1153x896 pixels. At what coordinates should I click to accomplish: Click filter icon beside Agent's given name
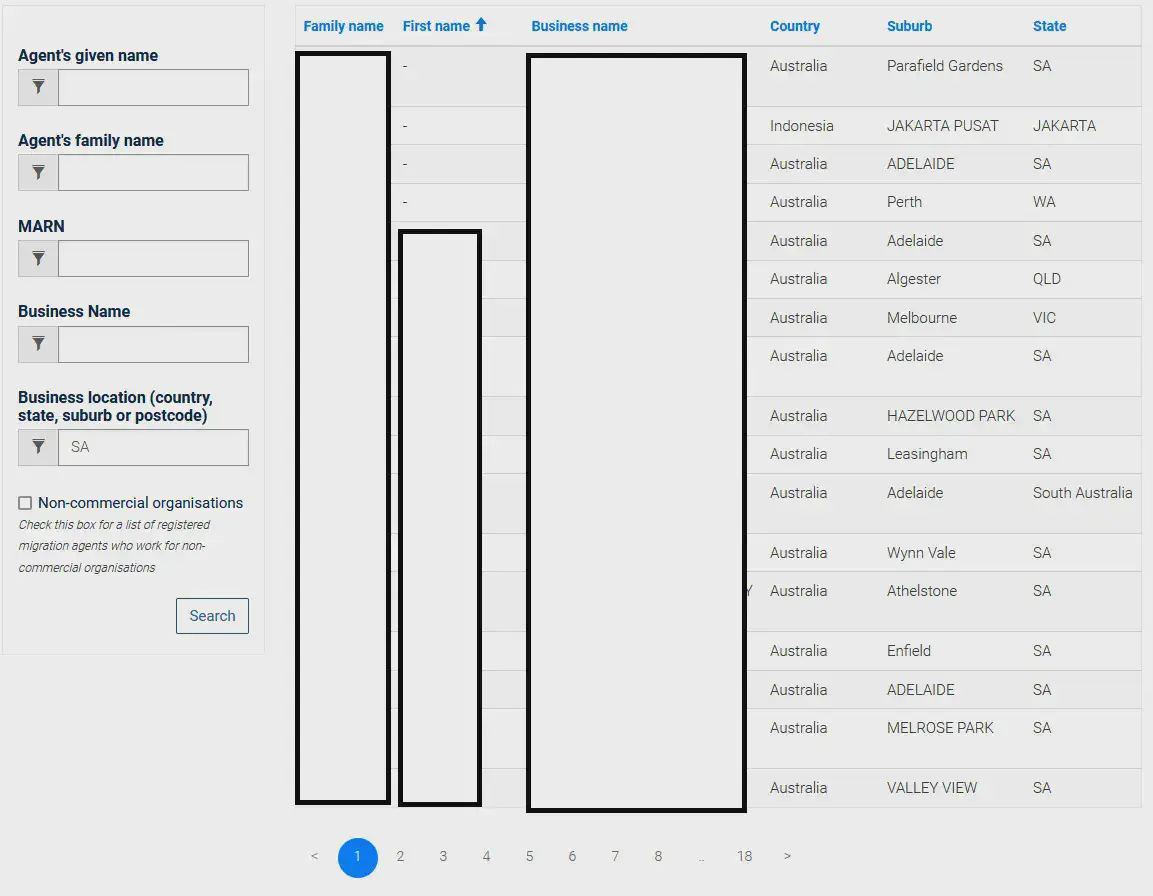pyautogui.click(x=38, y=88)
